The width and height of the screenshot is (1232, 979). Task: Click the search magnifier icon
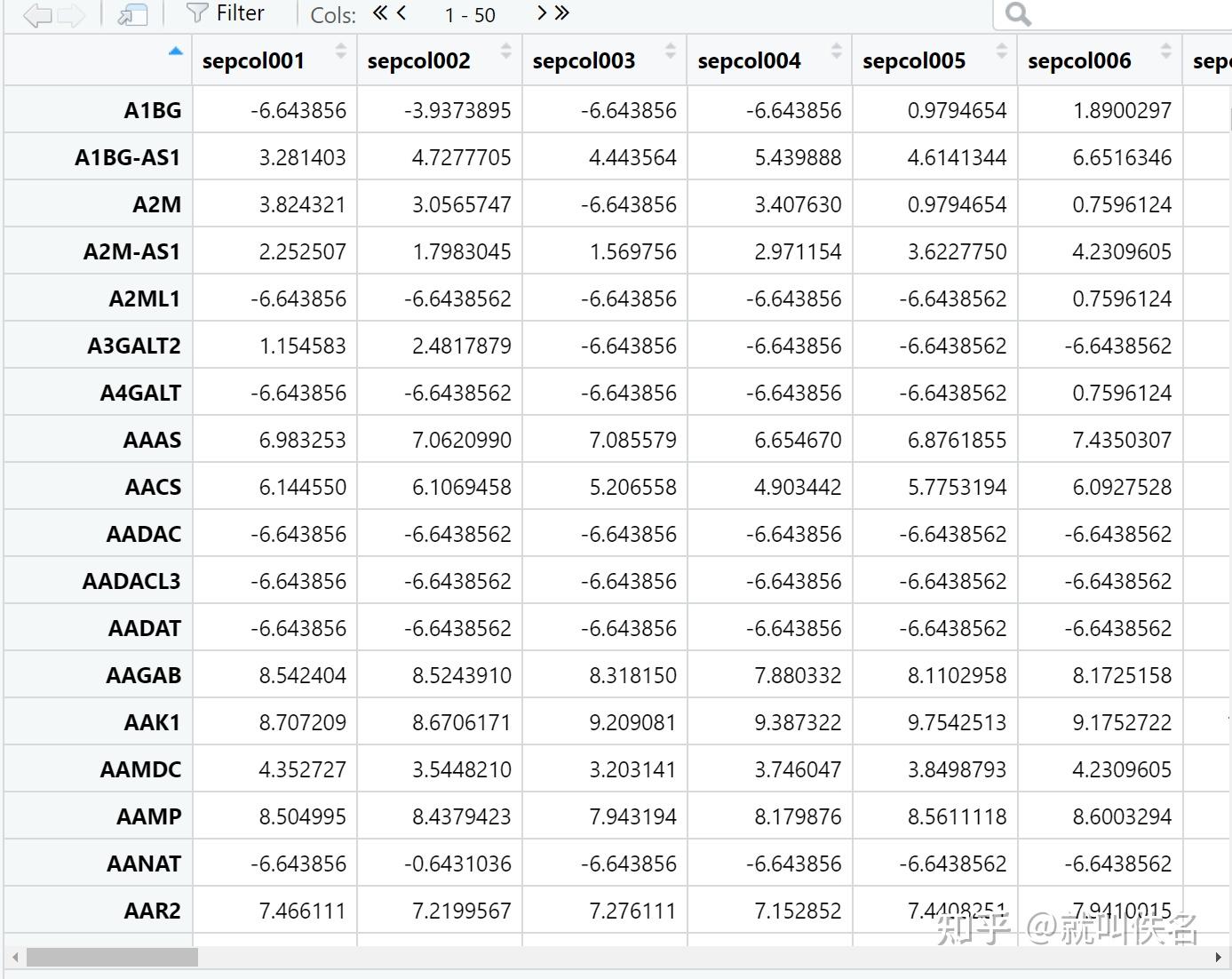tap(1018, 14)
